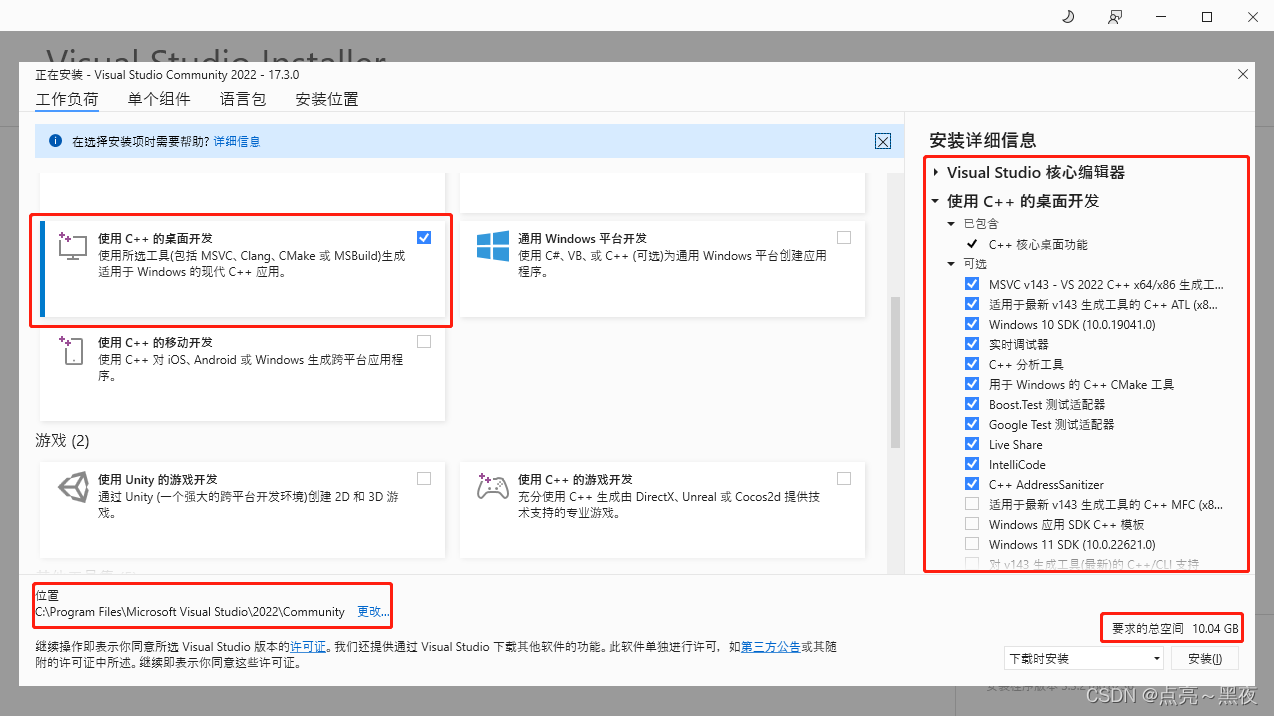The height and width of the screenshot is (716, 1274).
Task: Uncheck C++ 分析工具 option
Action: tap(972, 364)
